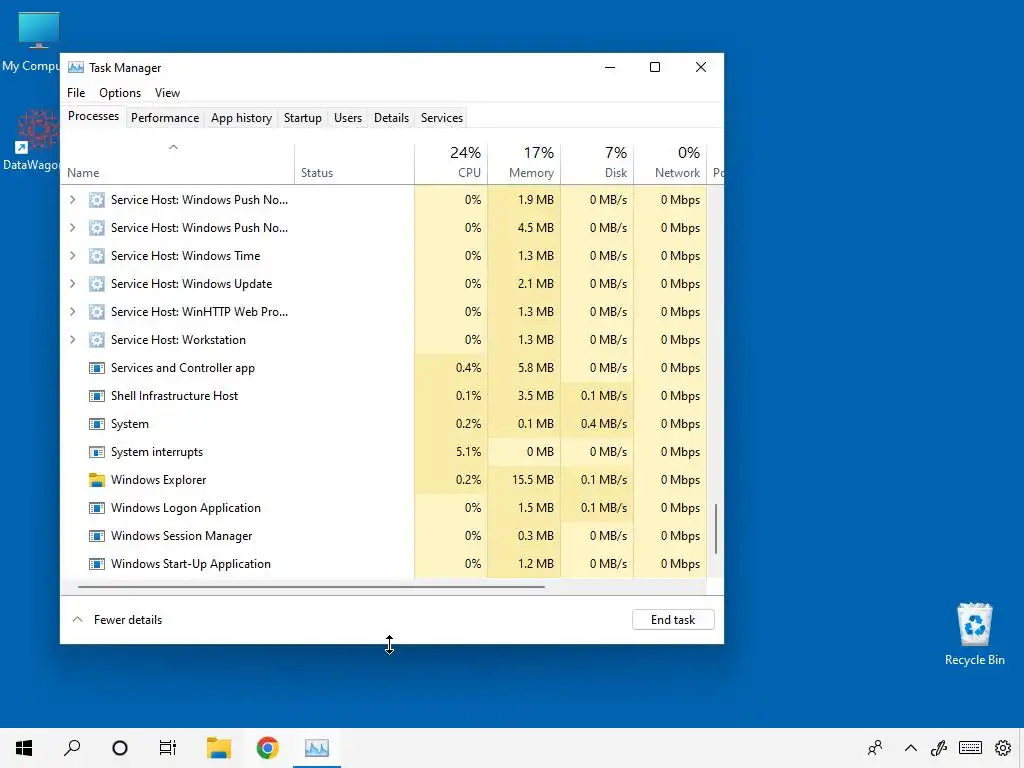Open the touch keyboard tray icon
The height and width of the screenshot is (768, 1024).
[970, 748]
